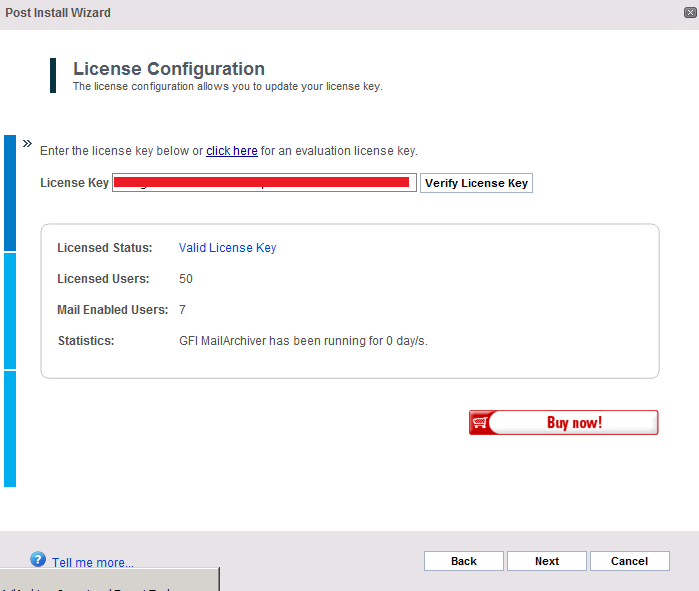The height and width of the screenshot is (591, 699).
Task: Click the 'Licensed Users:' label
Action: pos(103,279)
